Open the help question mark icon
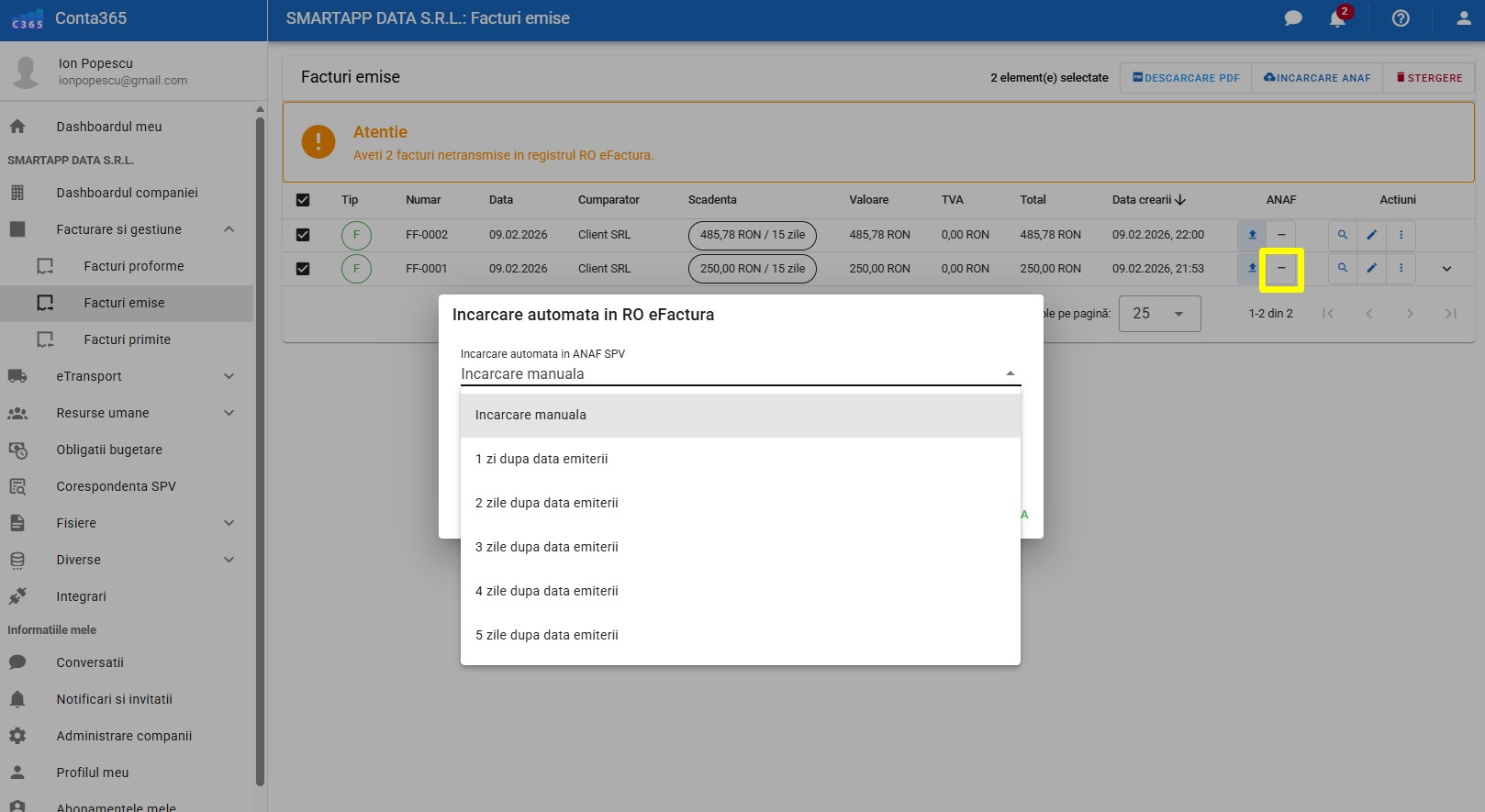Screen dimensions: 1485x812 1401,18
